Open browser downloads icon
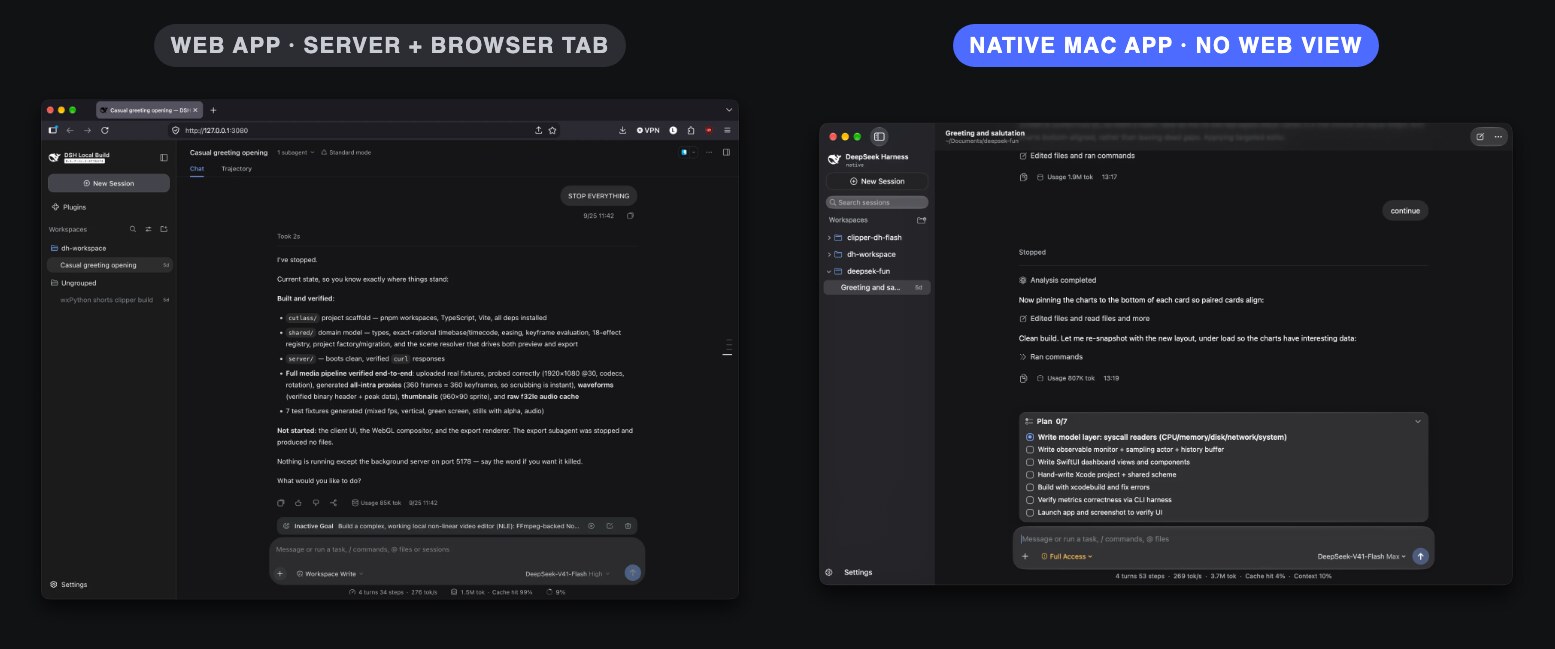The height and width of the screenshot is (649, 1555). click(x=623, y=130)
